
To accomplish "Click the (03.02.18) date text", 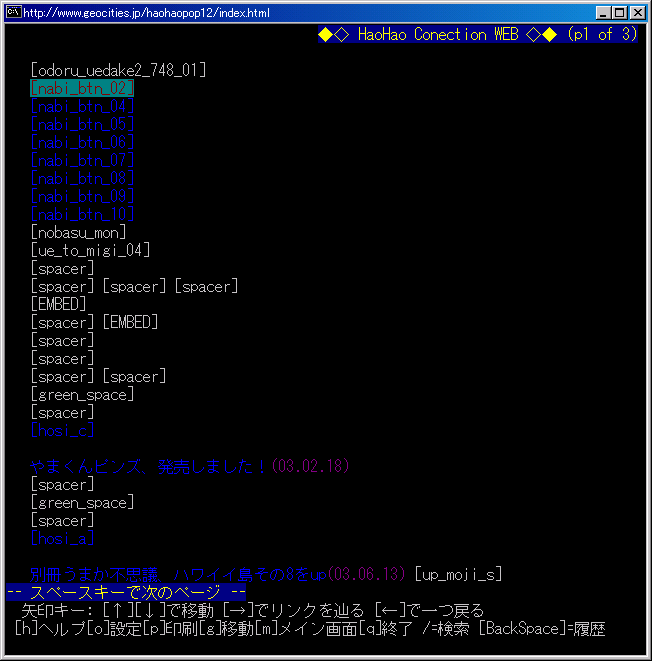I will (x=311, y=466).
